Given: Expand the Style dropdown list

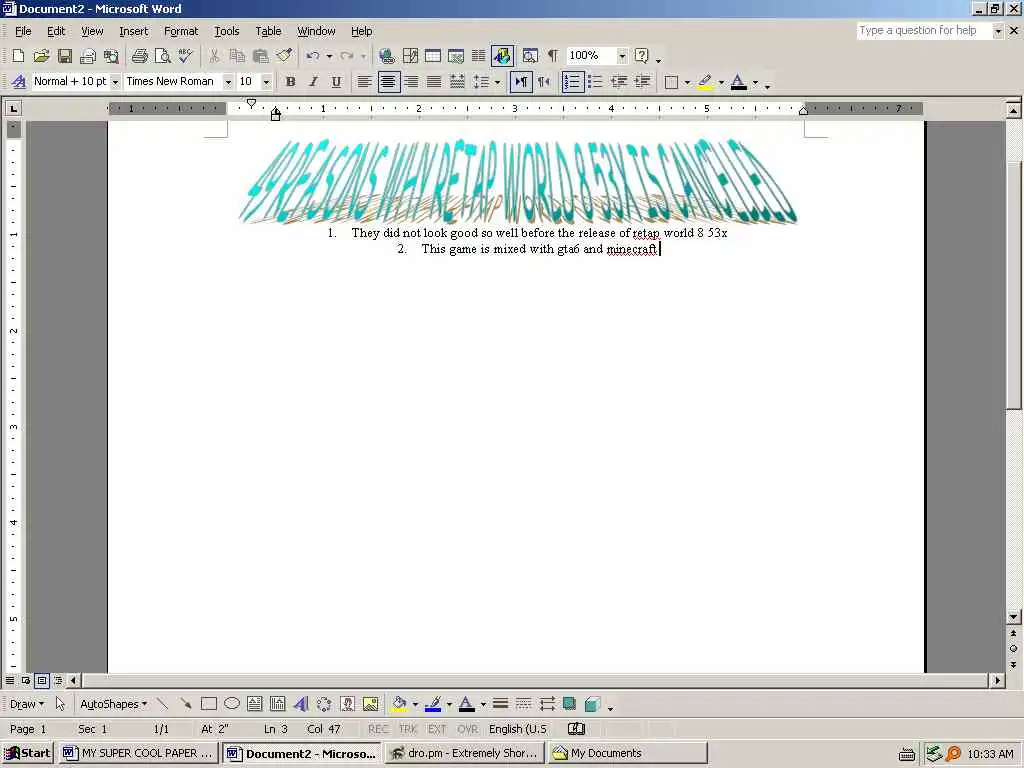Looking at the screenshot, I should pos(115,82).
